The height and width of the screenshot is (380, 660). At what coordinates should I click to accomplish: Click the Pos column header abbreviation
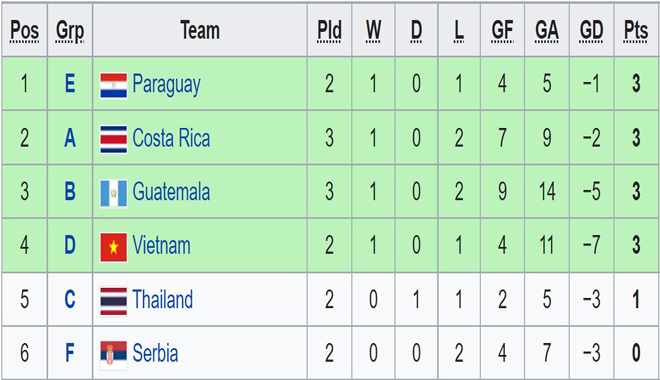coord(24,31)
